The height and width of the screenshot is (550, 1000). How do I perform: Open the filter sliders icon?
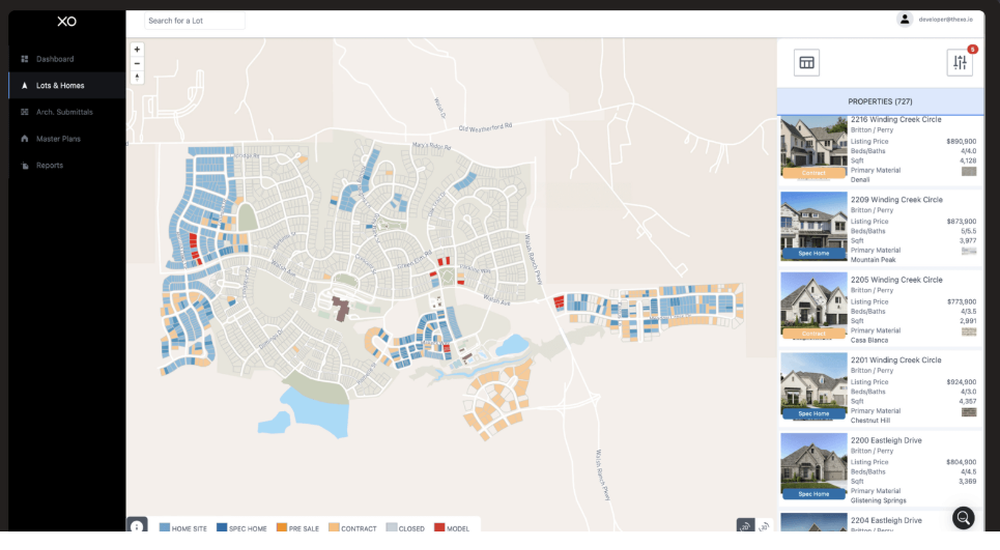pyautogui.click(x=960, y=63)
